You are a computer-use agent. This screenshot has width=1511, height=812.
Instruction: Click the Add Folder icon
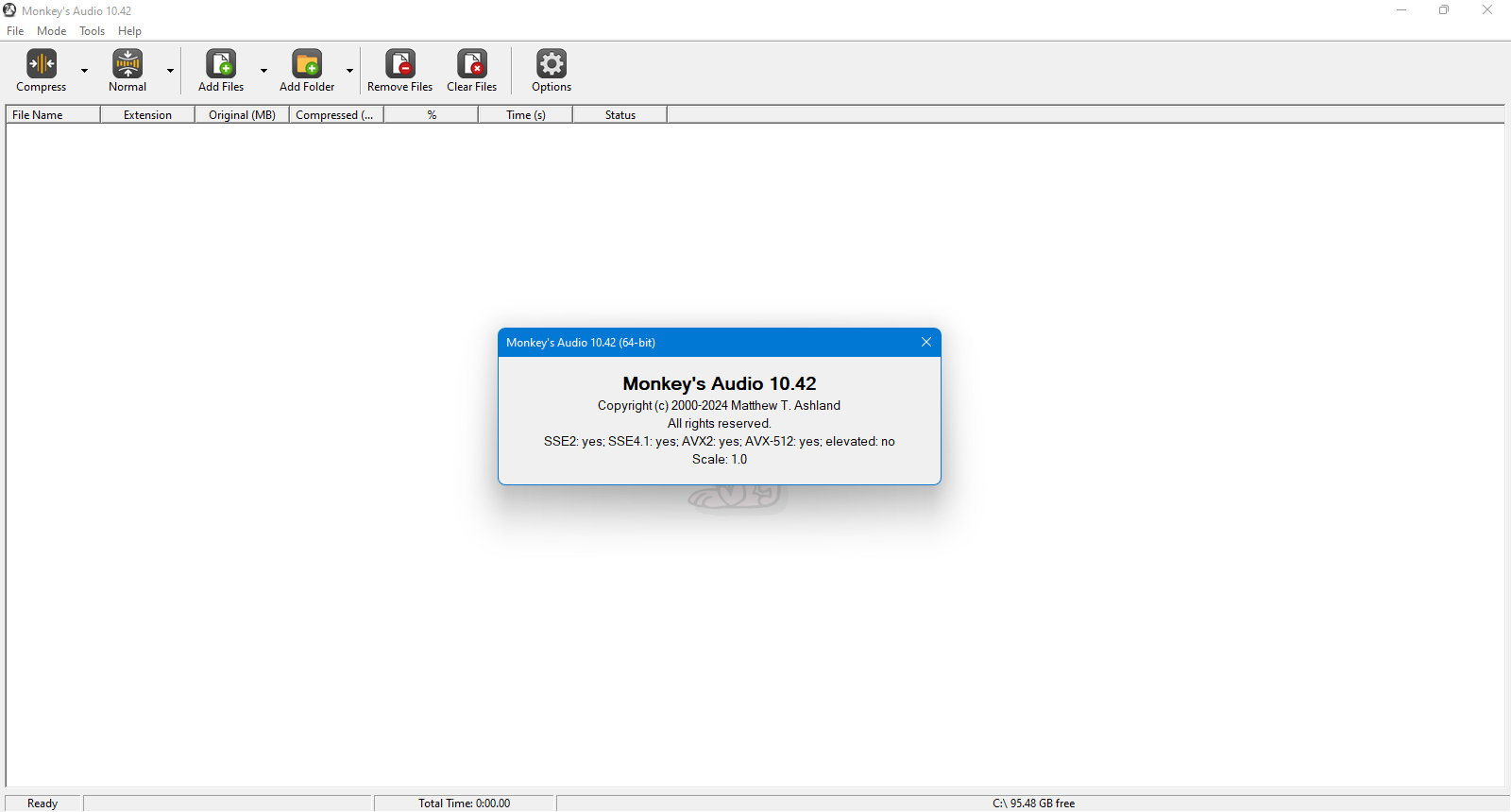coord(307,63)
